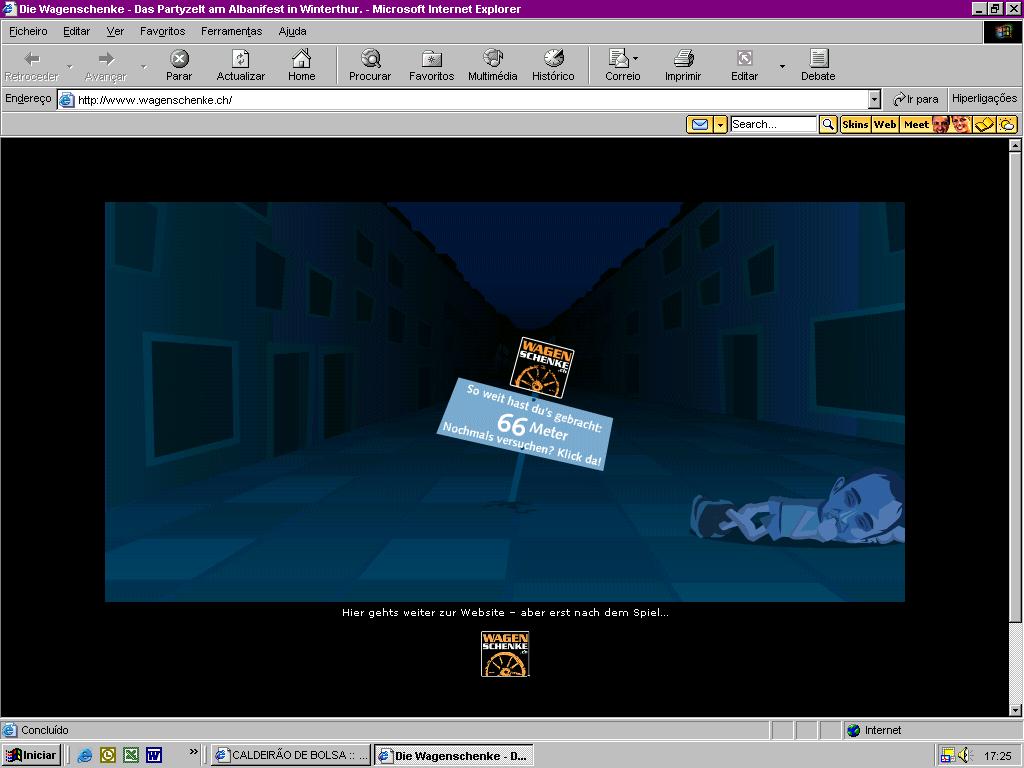Click Die Wagenschenke taskbar button

click(x=454, y=756)
